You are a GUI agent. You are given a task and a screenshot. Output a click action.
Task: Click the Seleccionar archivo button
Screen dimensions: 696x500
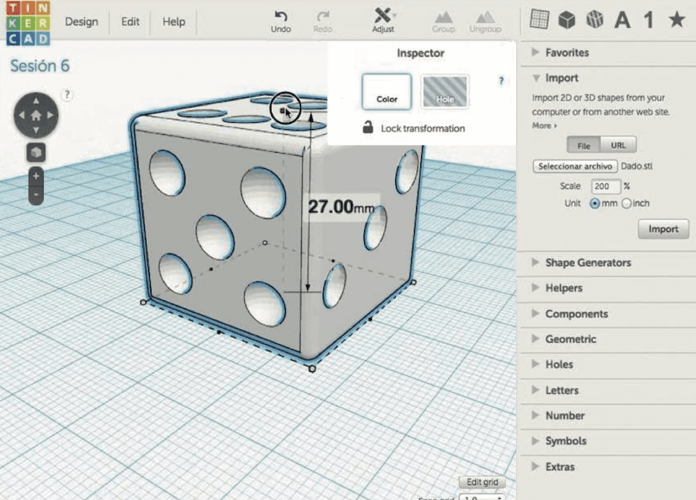[575, 166]
